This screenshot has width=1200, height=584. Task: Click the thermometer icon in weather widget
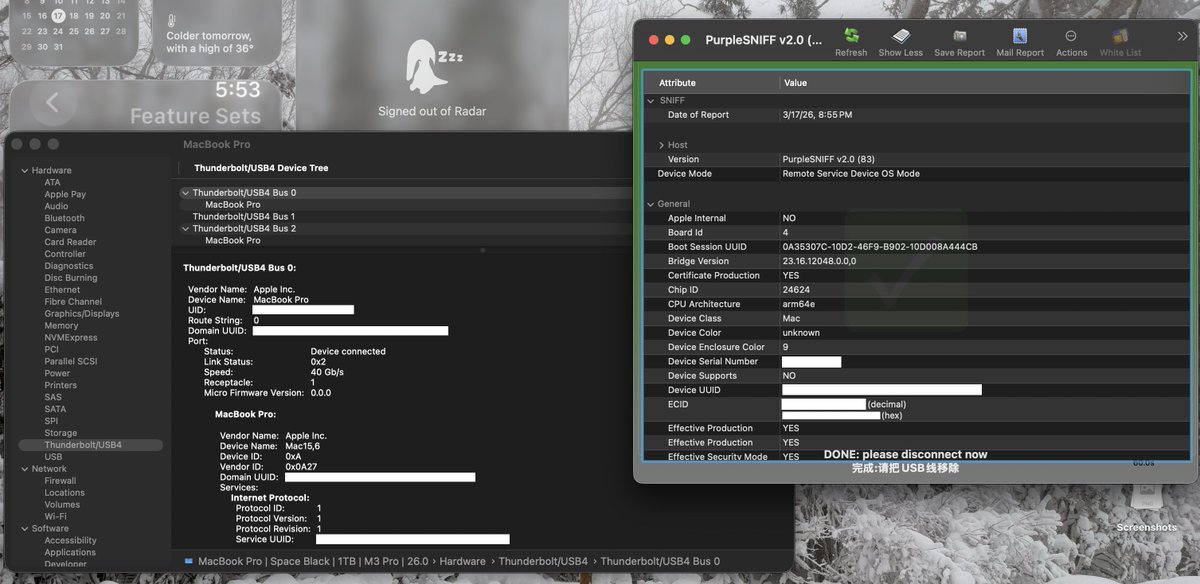[172, 20]
